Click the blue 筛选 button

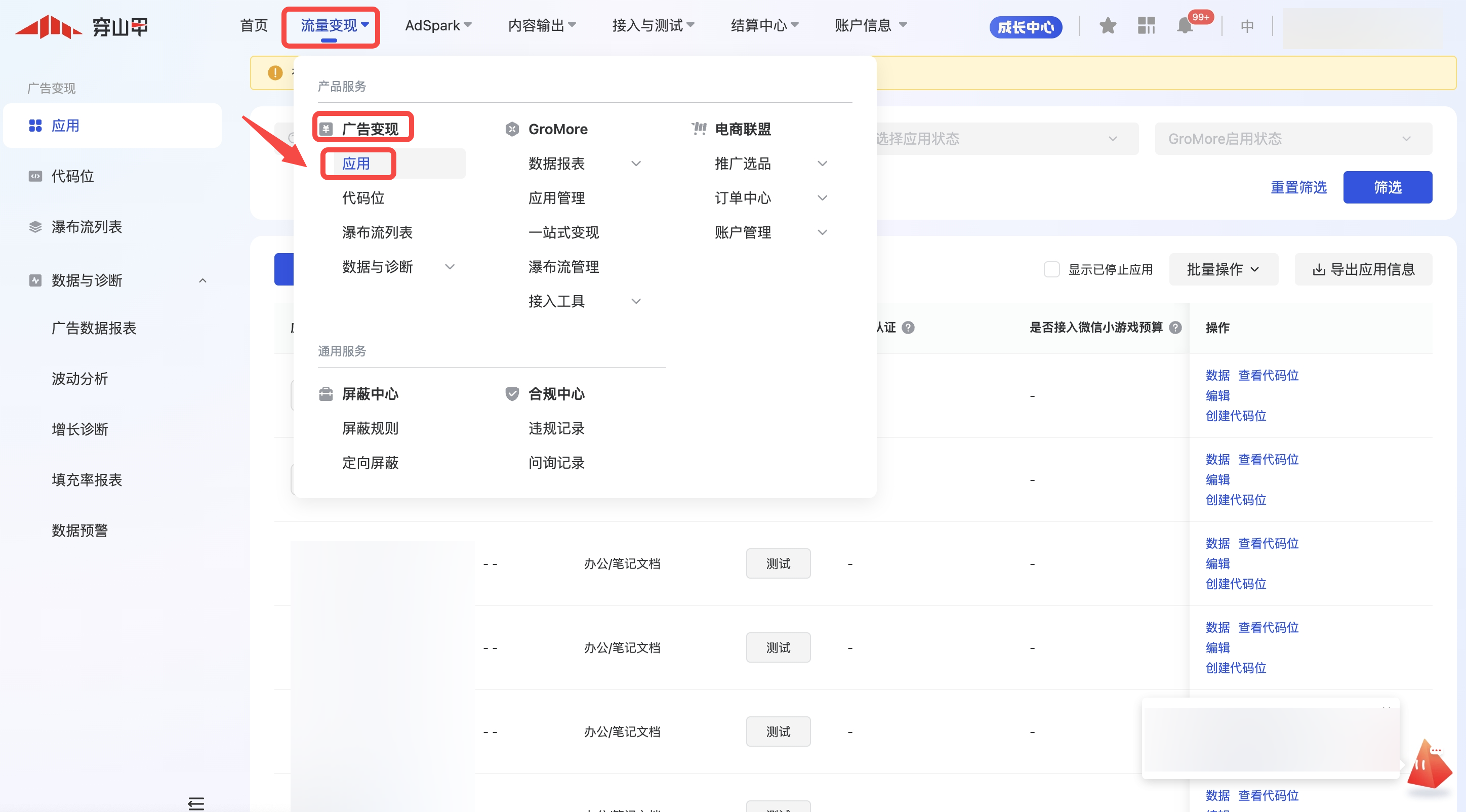tap(1388, 187)
